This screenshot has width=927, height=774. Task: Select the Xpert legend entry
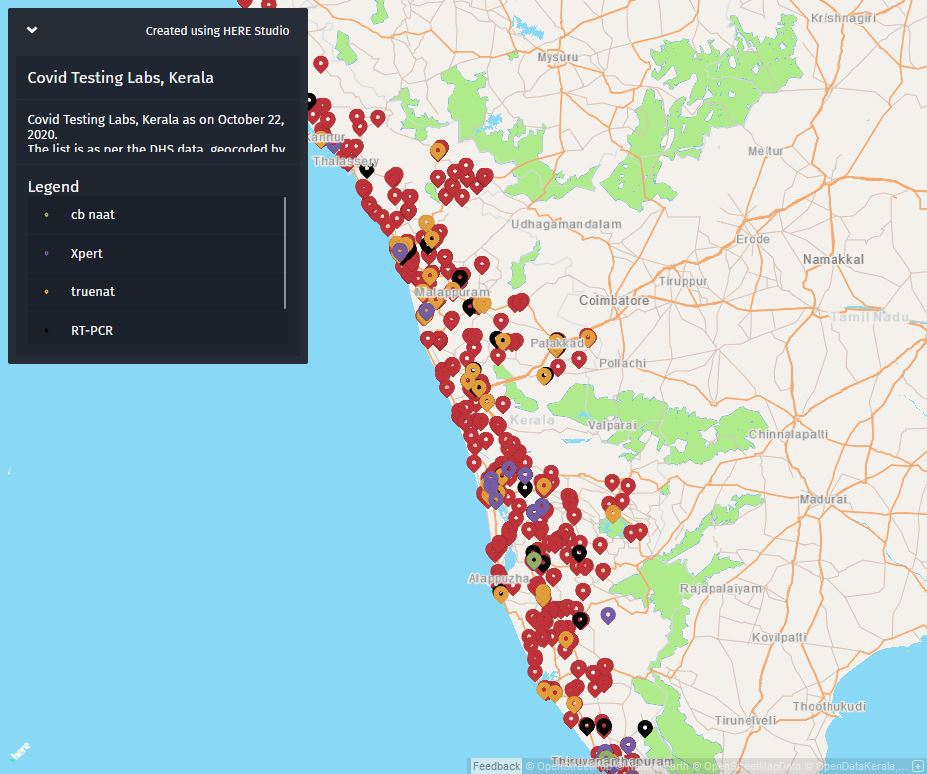87,254
